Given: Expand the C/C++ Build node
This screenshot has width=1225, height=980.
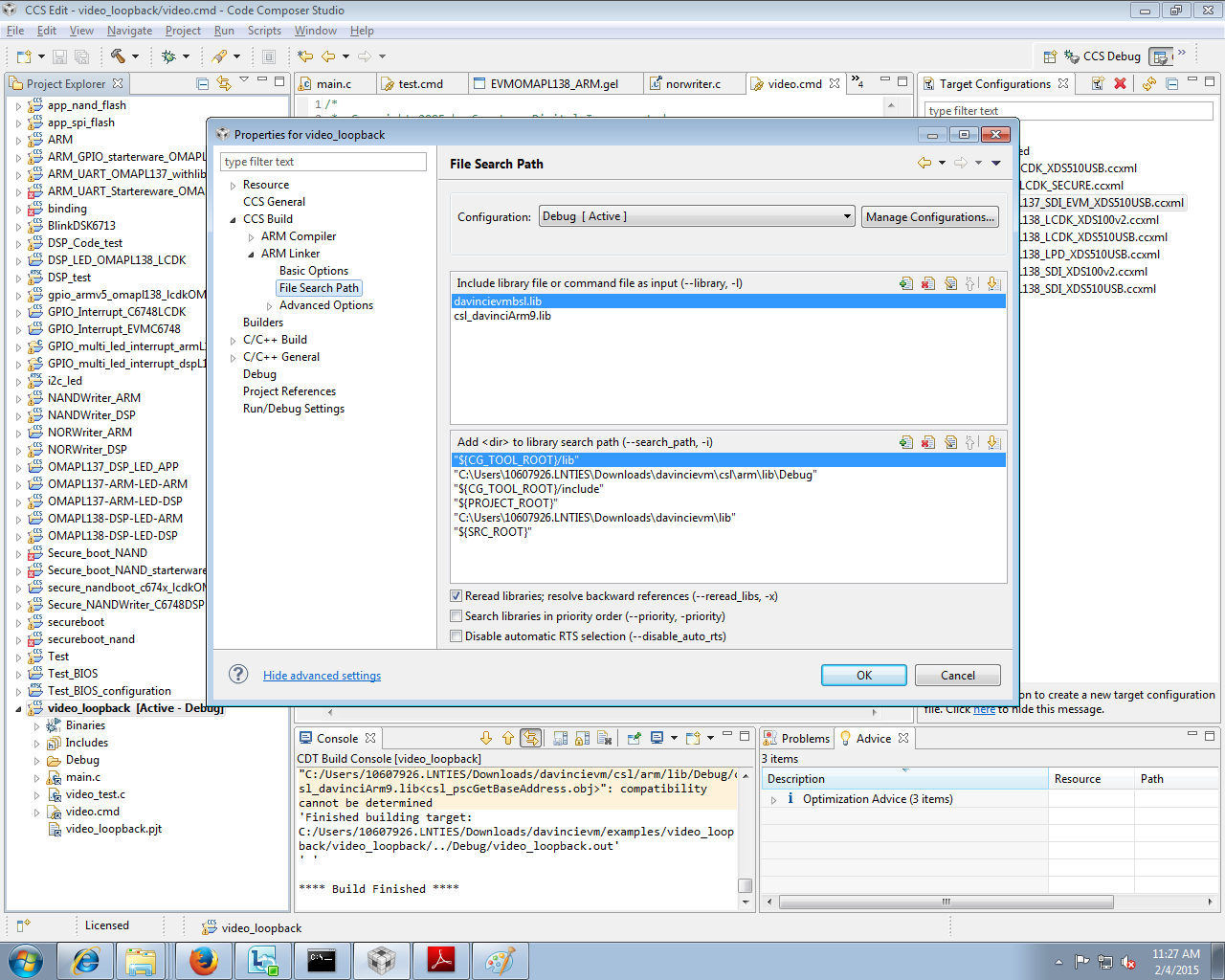Looking at the screenshot, I should 233,341.
